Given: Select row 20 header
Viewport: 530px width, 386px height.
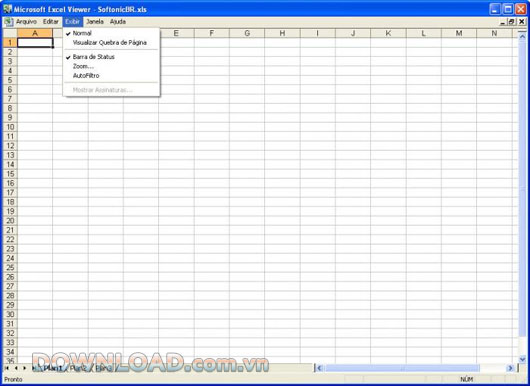Looking at the screenshot, I should [x=10, y=221].
